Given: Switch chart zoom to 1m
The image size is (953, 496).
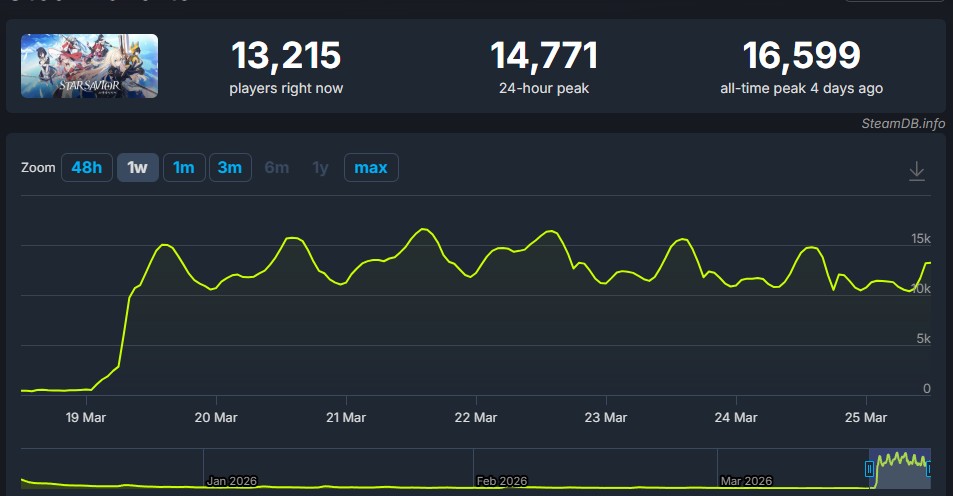Looking at the screenshot, I should pos(184,168).
